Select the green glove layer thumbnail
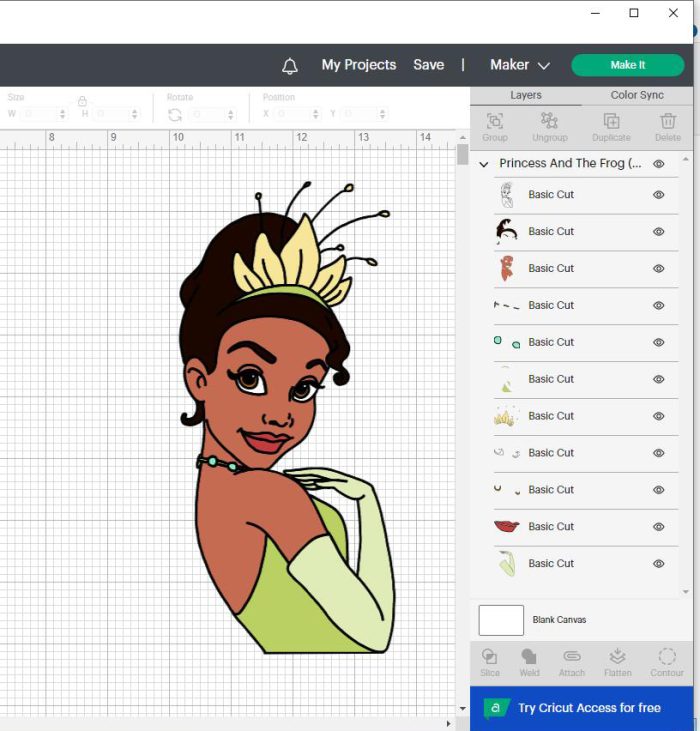 pos(507,564)
